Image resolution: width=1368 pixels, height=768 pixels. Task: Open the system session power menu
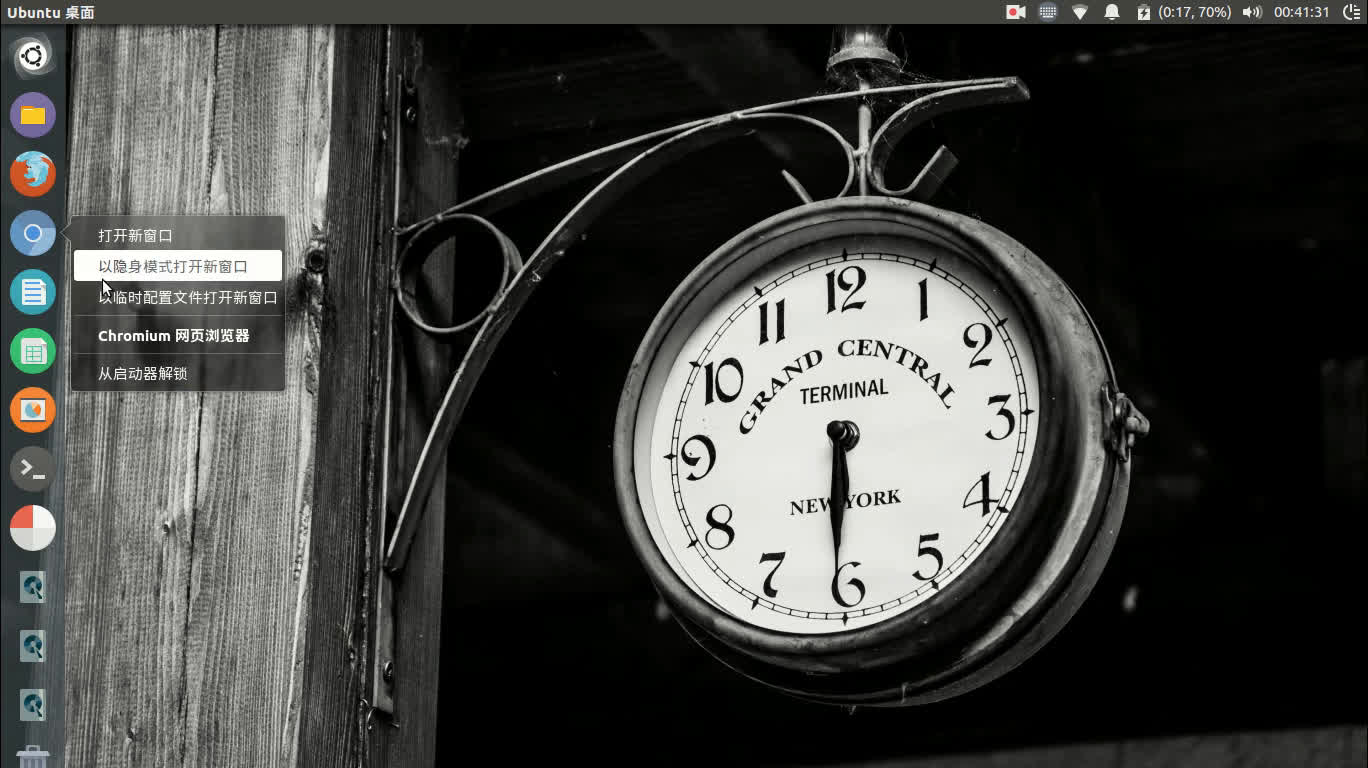[x=1350, y=12]
